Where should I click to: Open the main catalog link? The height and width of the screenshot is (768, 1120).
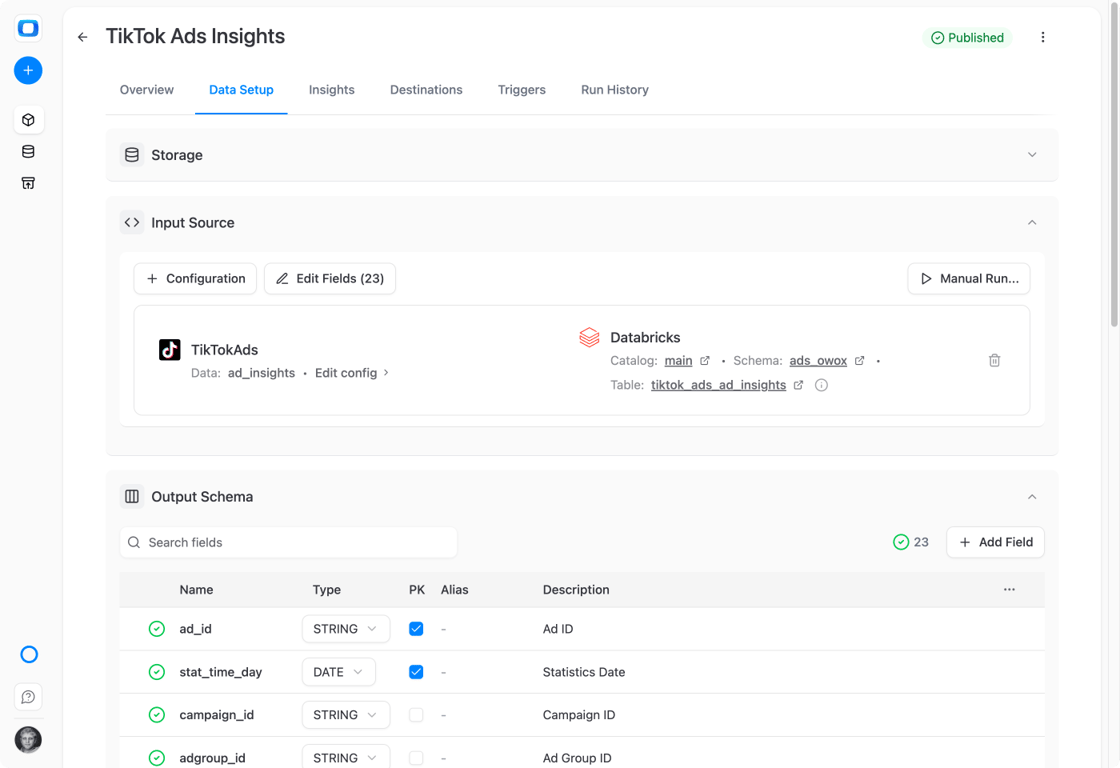click(679, 361)
